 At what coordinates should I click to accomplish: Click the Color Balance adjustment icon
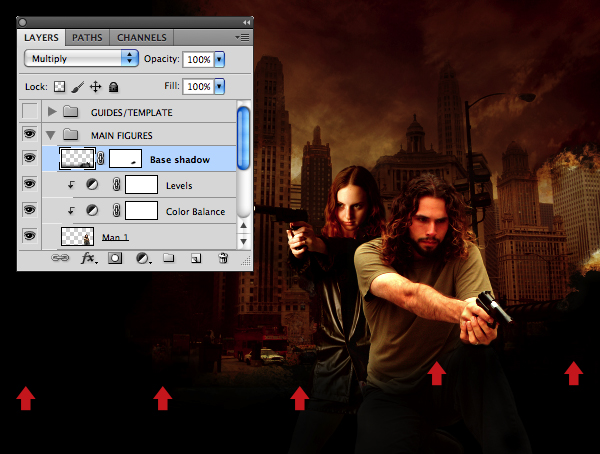point(92,211)
